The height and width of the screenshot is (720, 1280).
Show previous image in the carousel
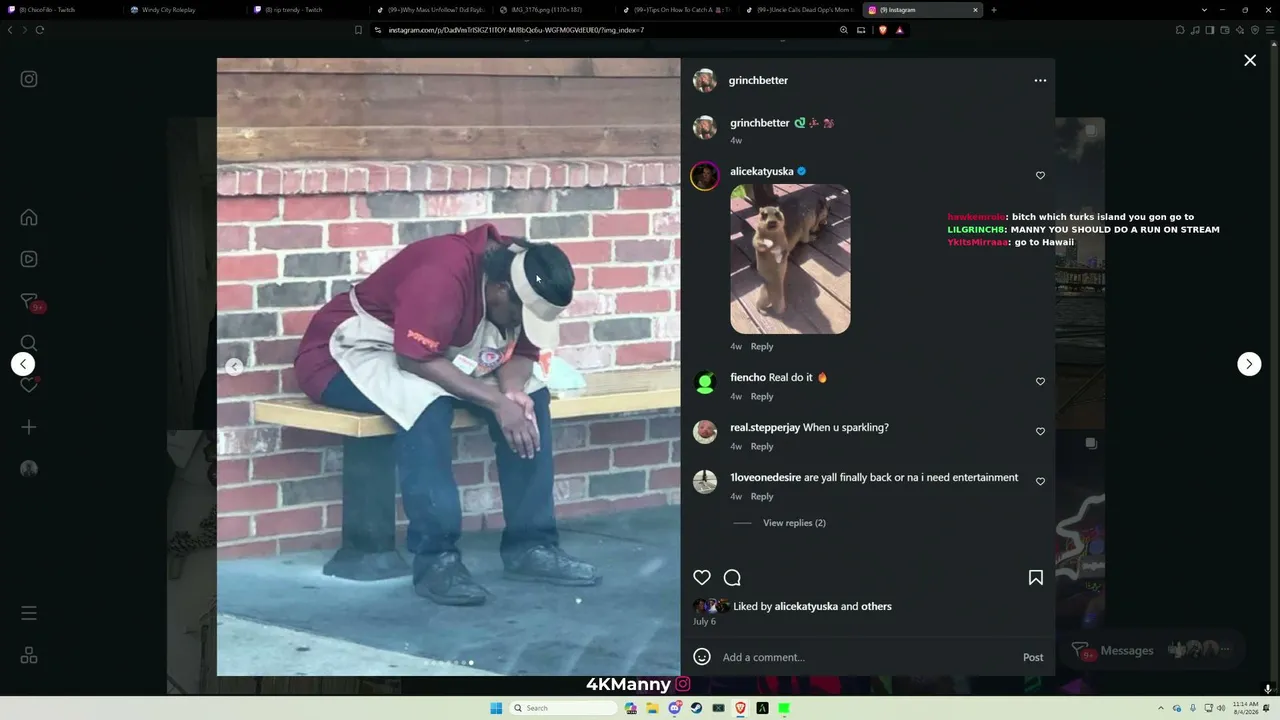point(233,367)
